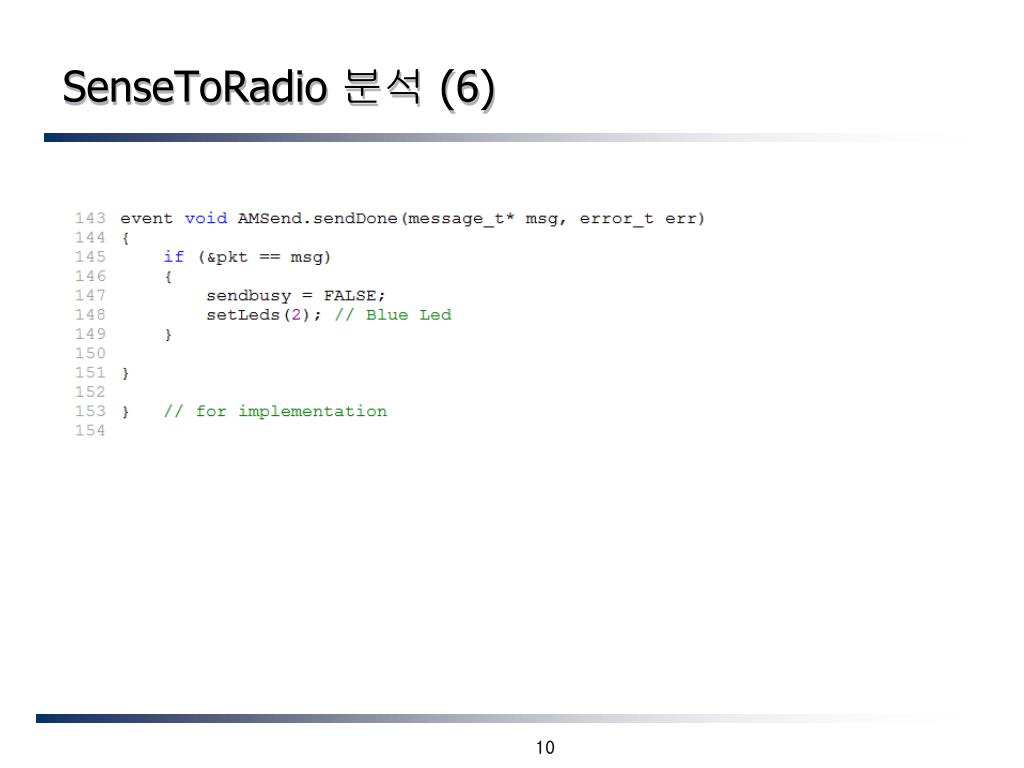Click closing brace on line 153
Image resolution: width=1024 pixels, height=768 pixels.
tap(125, 412)
